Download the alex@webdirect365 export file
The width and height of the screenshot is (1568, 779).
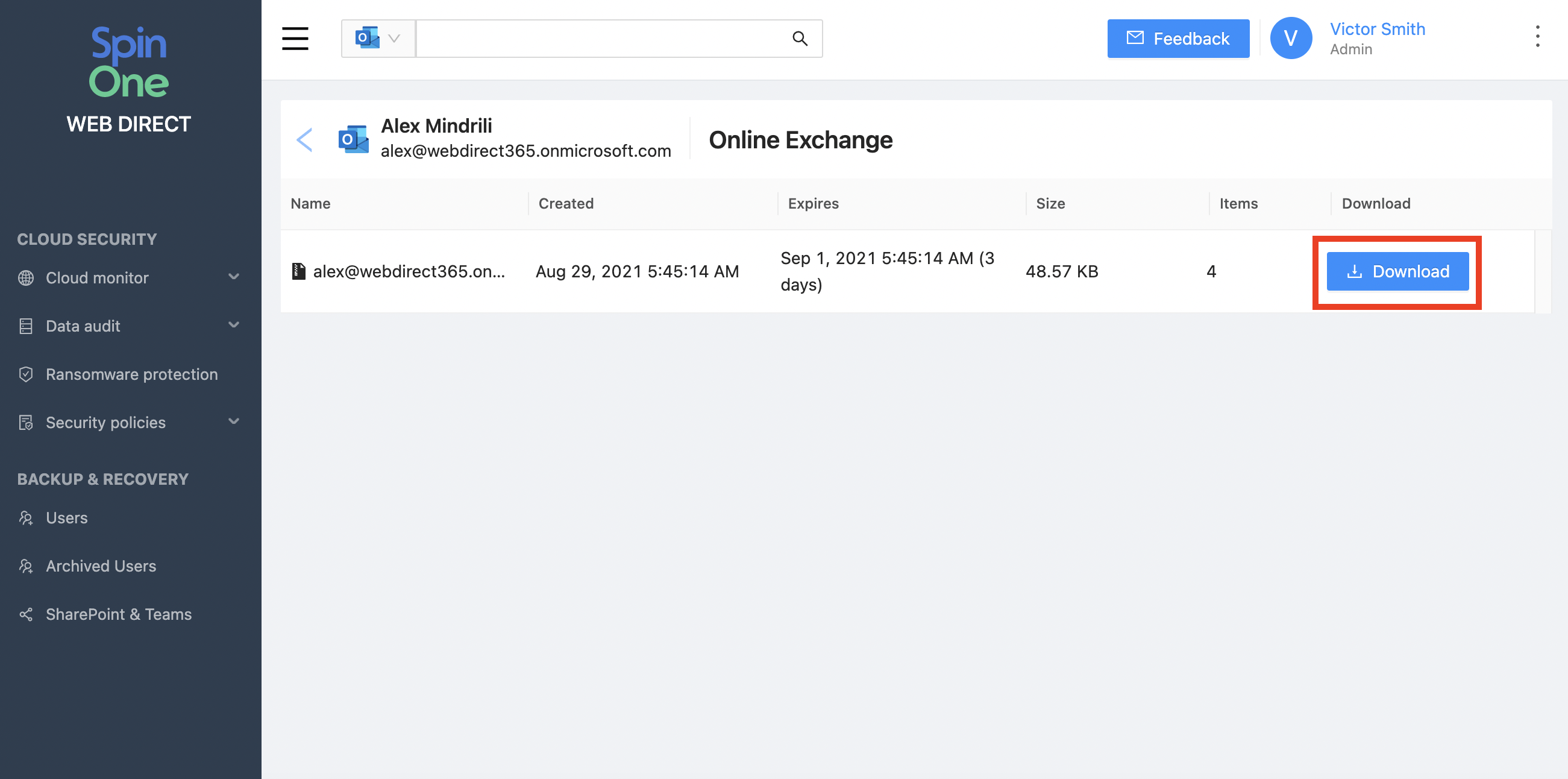coord(1397,271)
